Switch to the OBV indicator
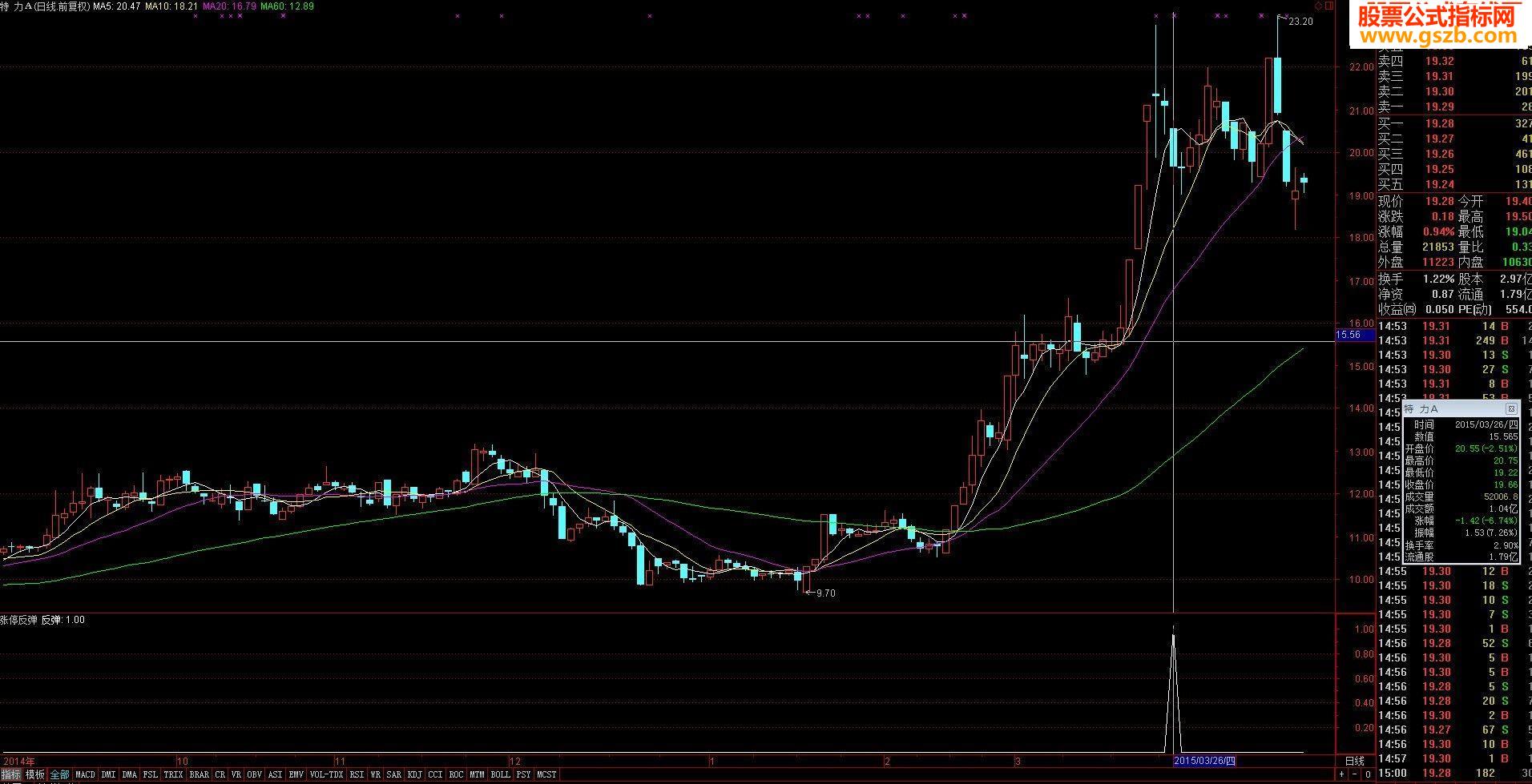 tap(255, 774)
